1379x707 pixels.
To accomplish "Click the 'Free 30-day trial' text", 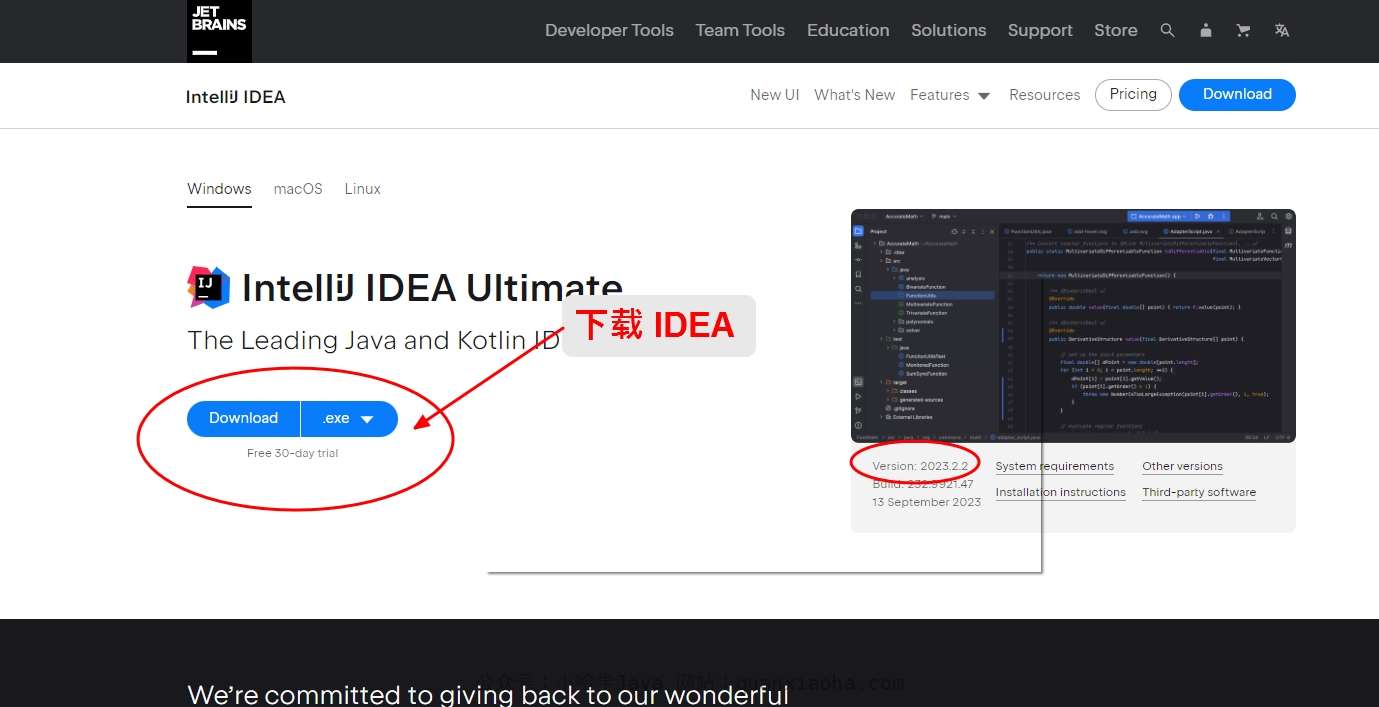I will pos(293,453).
